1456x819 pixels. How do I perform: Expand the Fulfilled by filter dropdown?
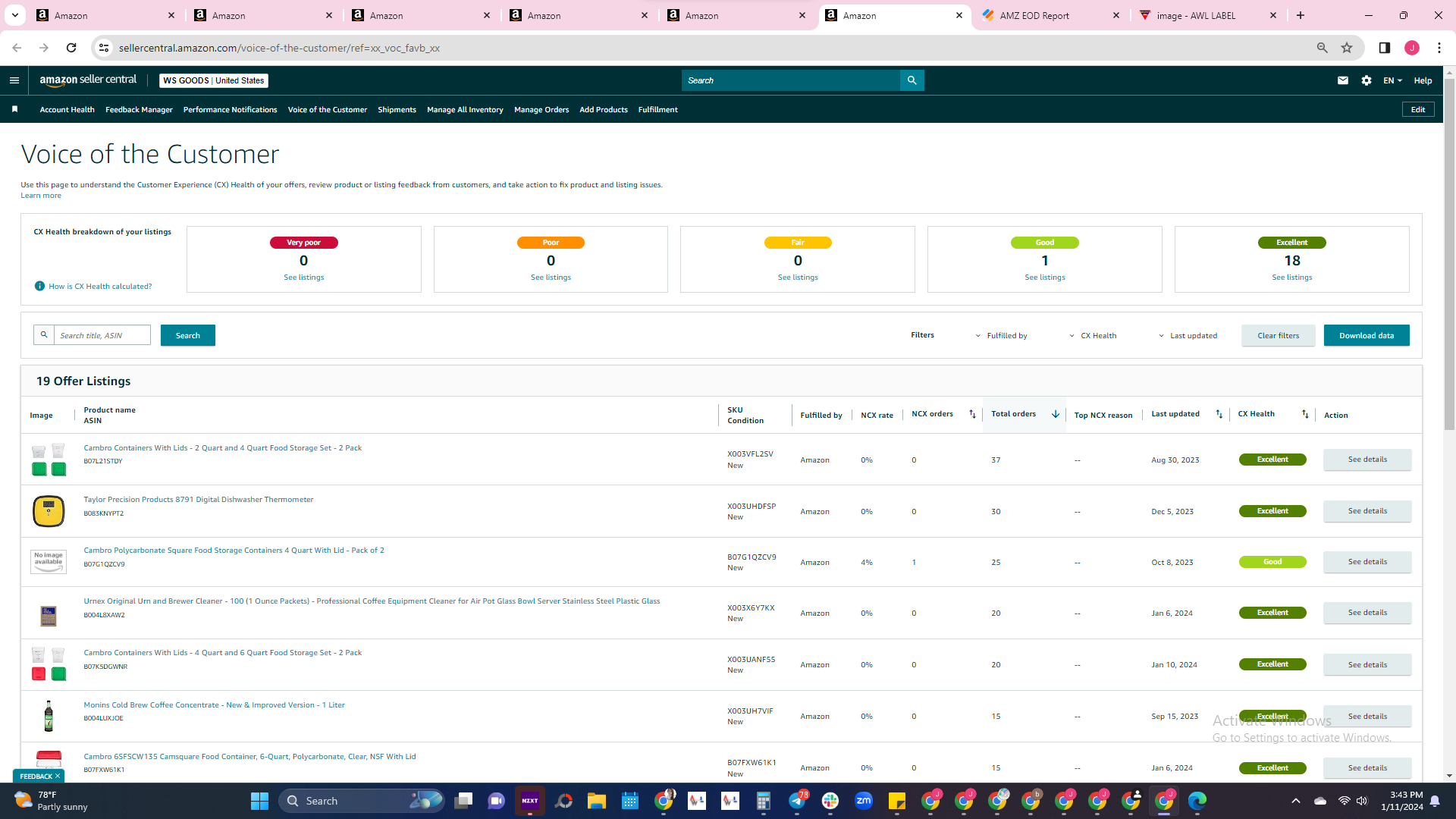point(1002,336)
